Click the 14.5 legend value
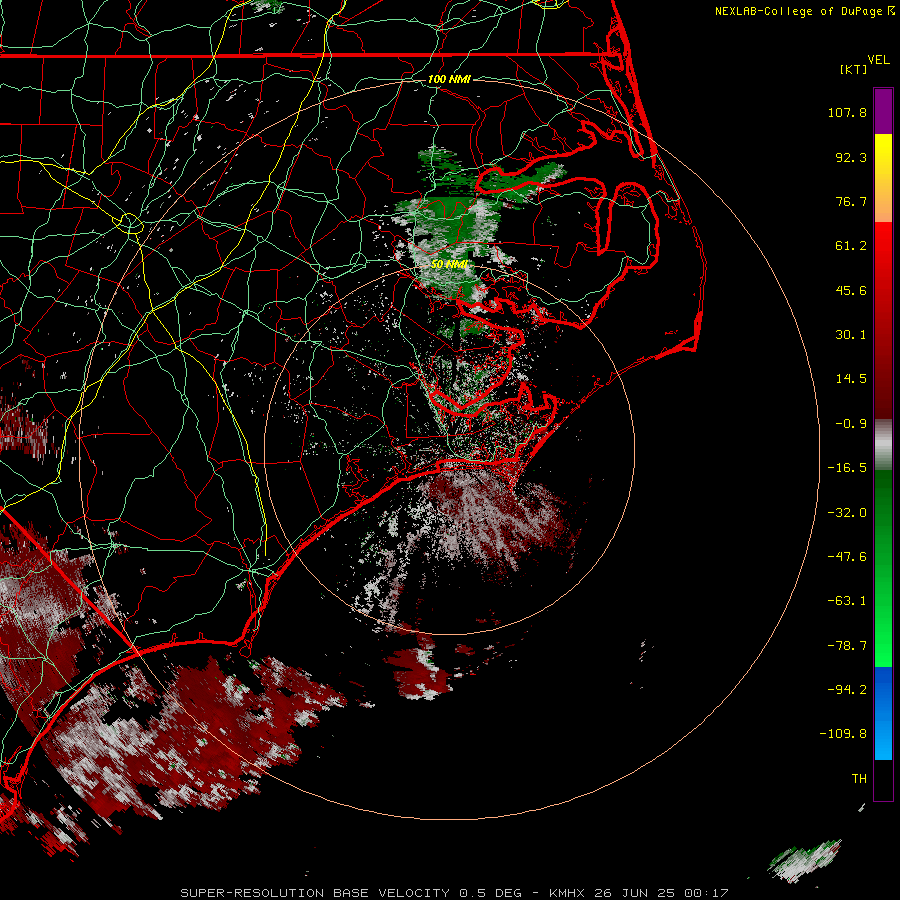 [851, 379]
